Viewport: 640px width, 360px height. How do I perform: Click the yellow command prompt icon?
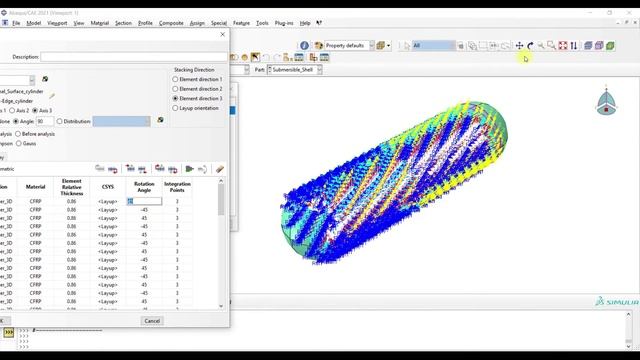[x=9, y=333]
